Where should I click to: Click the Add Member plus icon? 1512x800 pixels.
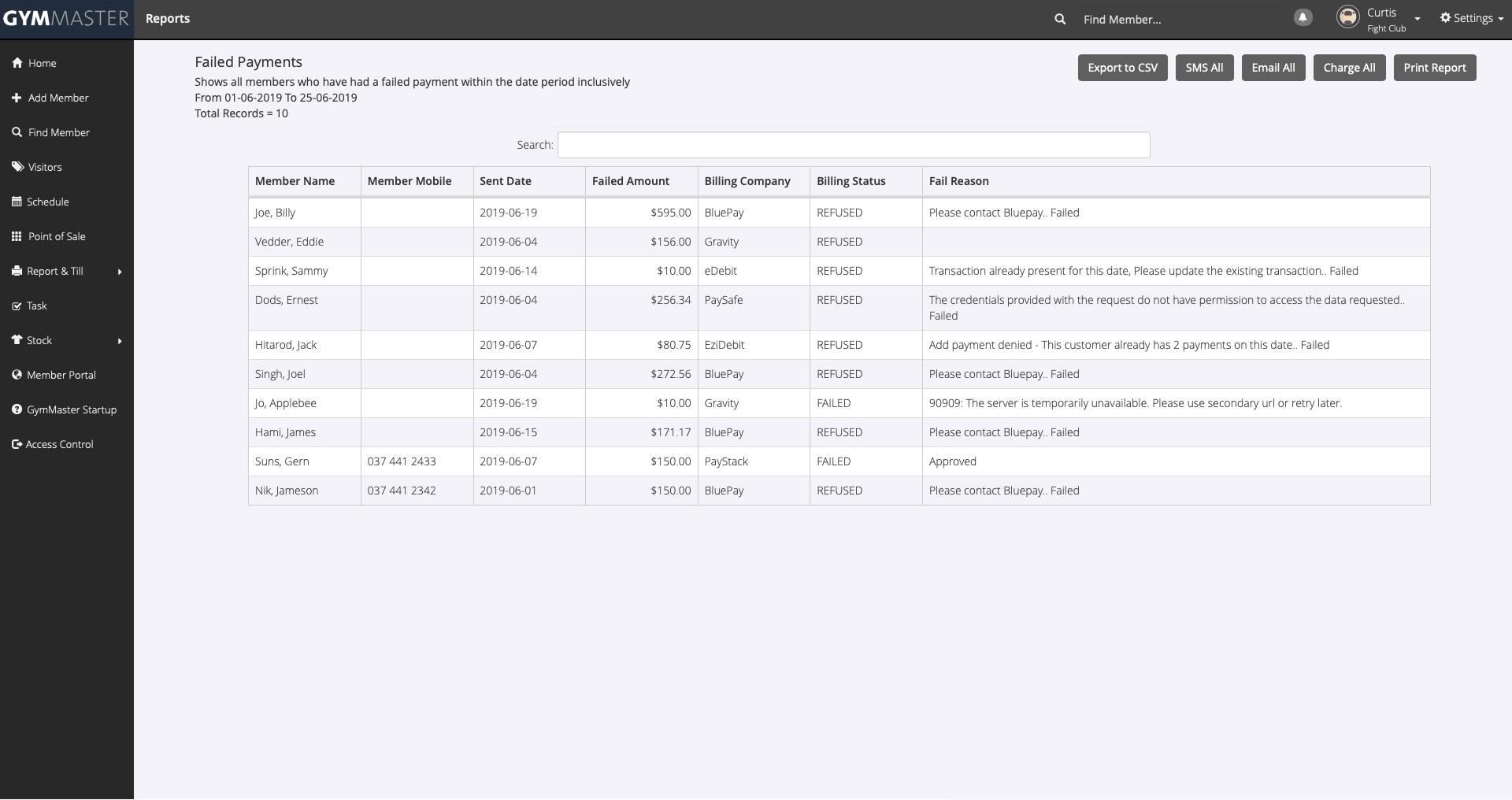17,98
